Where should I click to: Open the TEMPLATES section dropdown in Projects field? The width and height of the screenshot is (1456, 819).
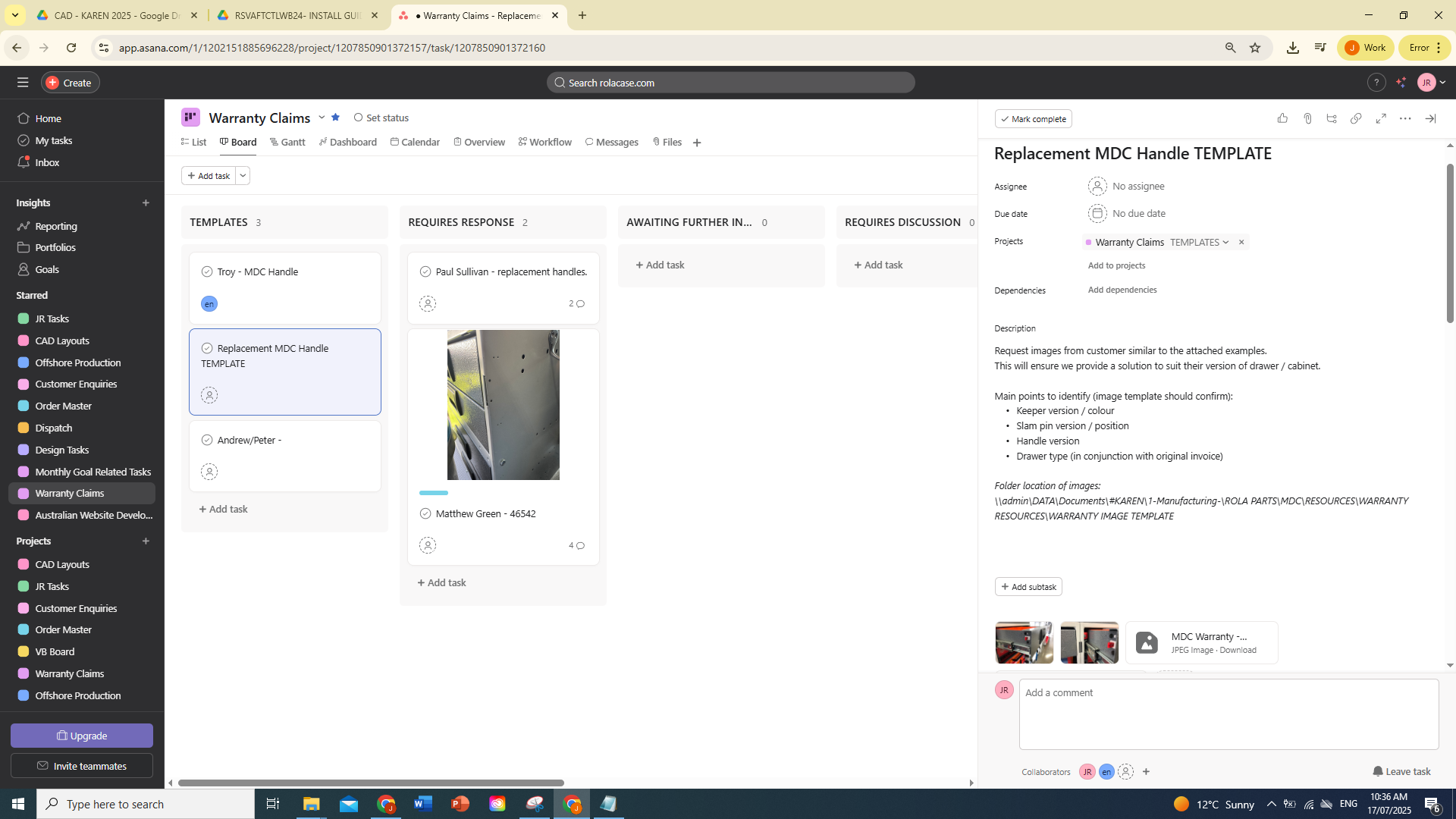(x=1199, y=242)
